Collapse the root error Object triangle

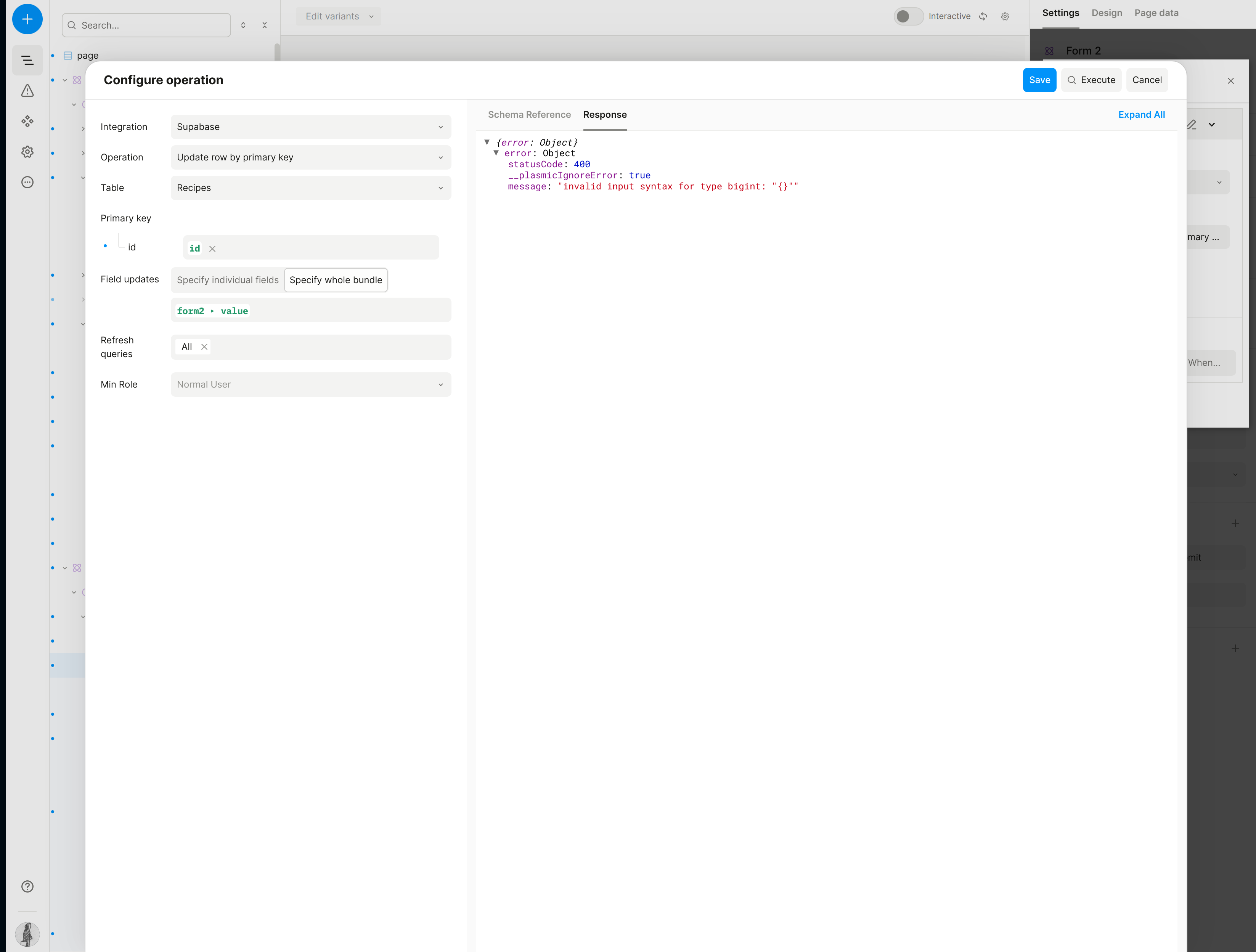pyautogui.click(x=487, y=142)
